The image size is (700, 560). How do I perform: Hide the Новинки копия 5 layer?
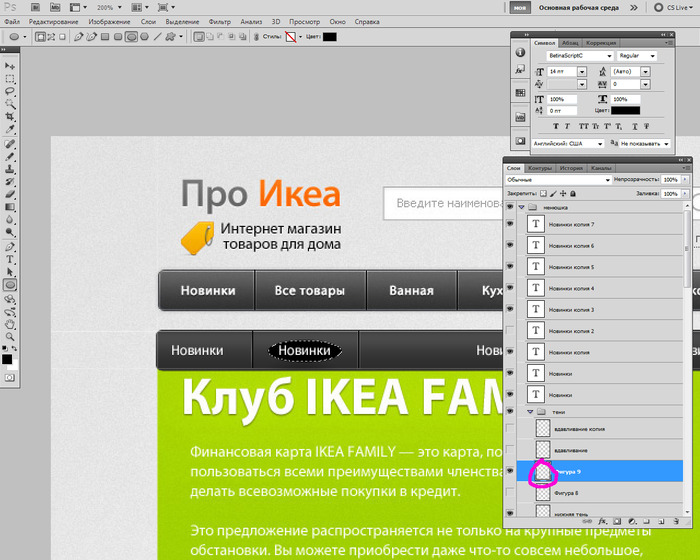[x=510, y=267]
